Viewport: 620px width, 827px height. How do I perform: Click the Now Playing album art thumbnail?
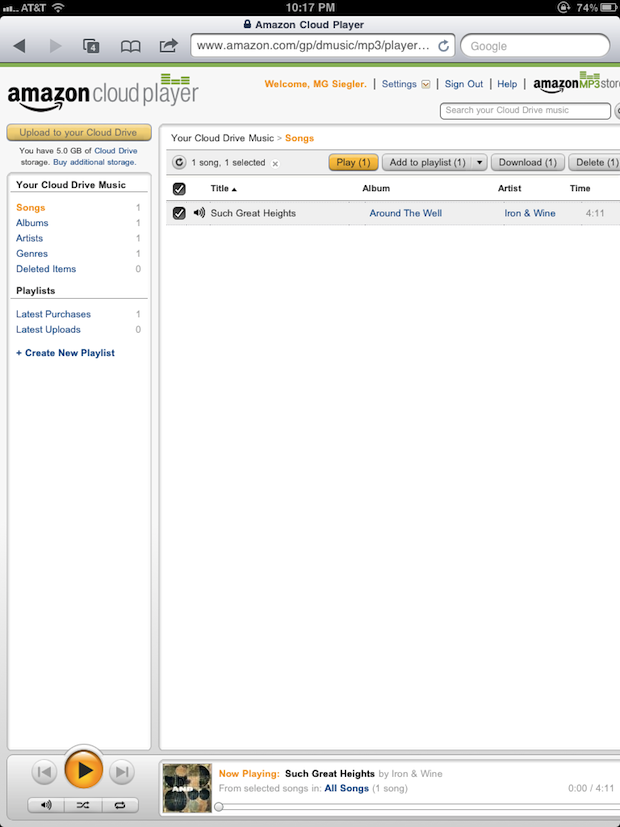[x=187, y=788]
